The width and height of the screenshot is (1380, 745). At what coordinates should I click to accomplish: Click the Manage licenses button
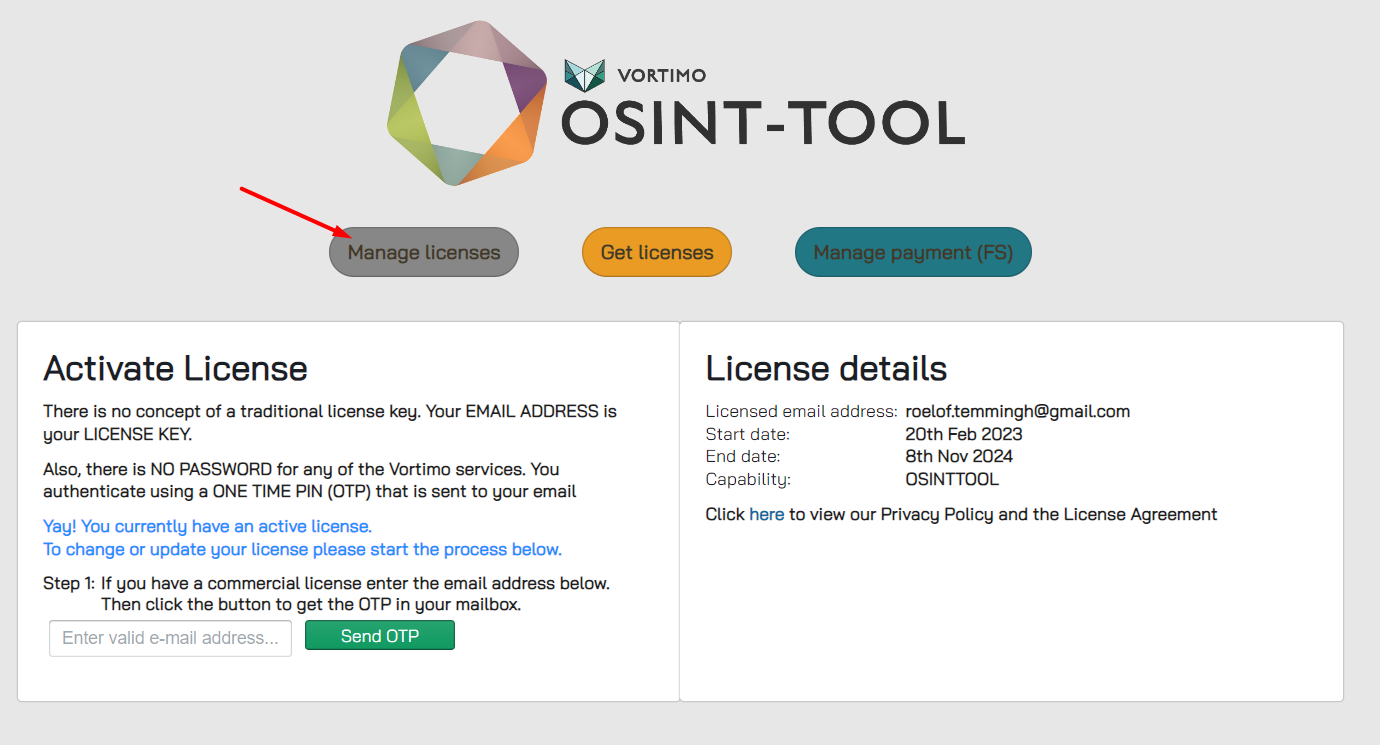click(x=424, y=252)
